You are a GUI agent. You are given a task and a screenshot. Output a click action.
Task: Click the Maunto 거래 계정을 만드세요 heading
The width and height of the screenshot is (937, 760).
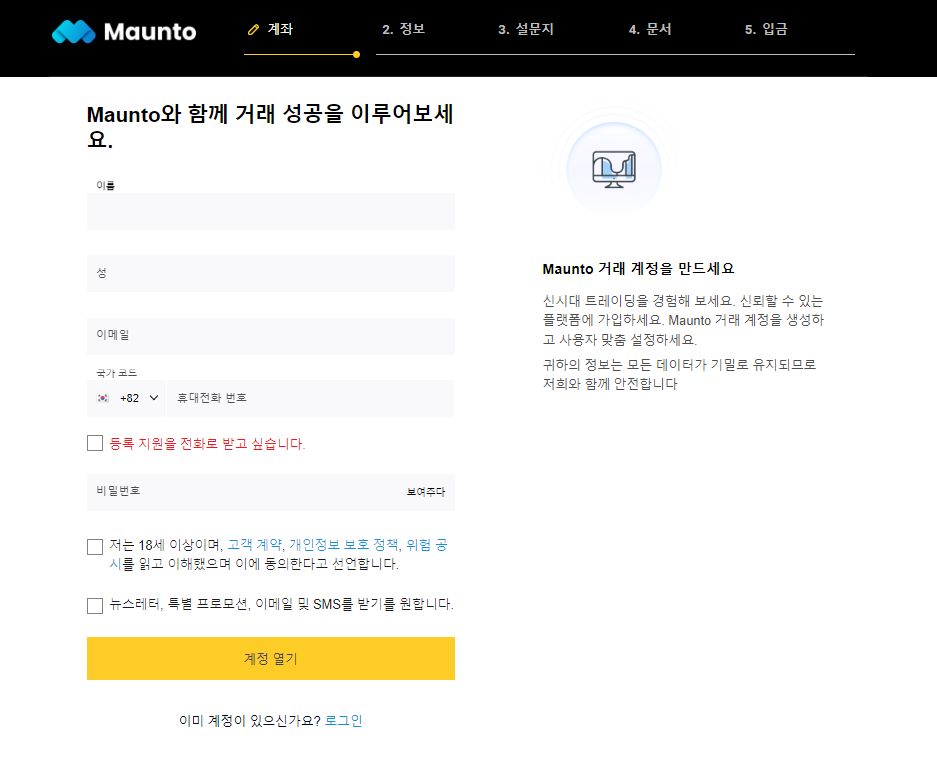638,269
